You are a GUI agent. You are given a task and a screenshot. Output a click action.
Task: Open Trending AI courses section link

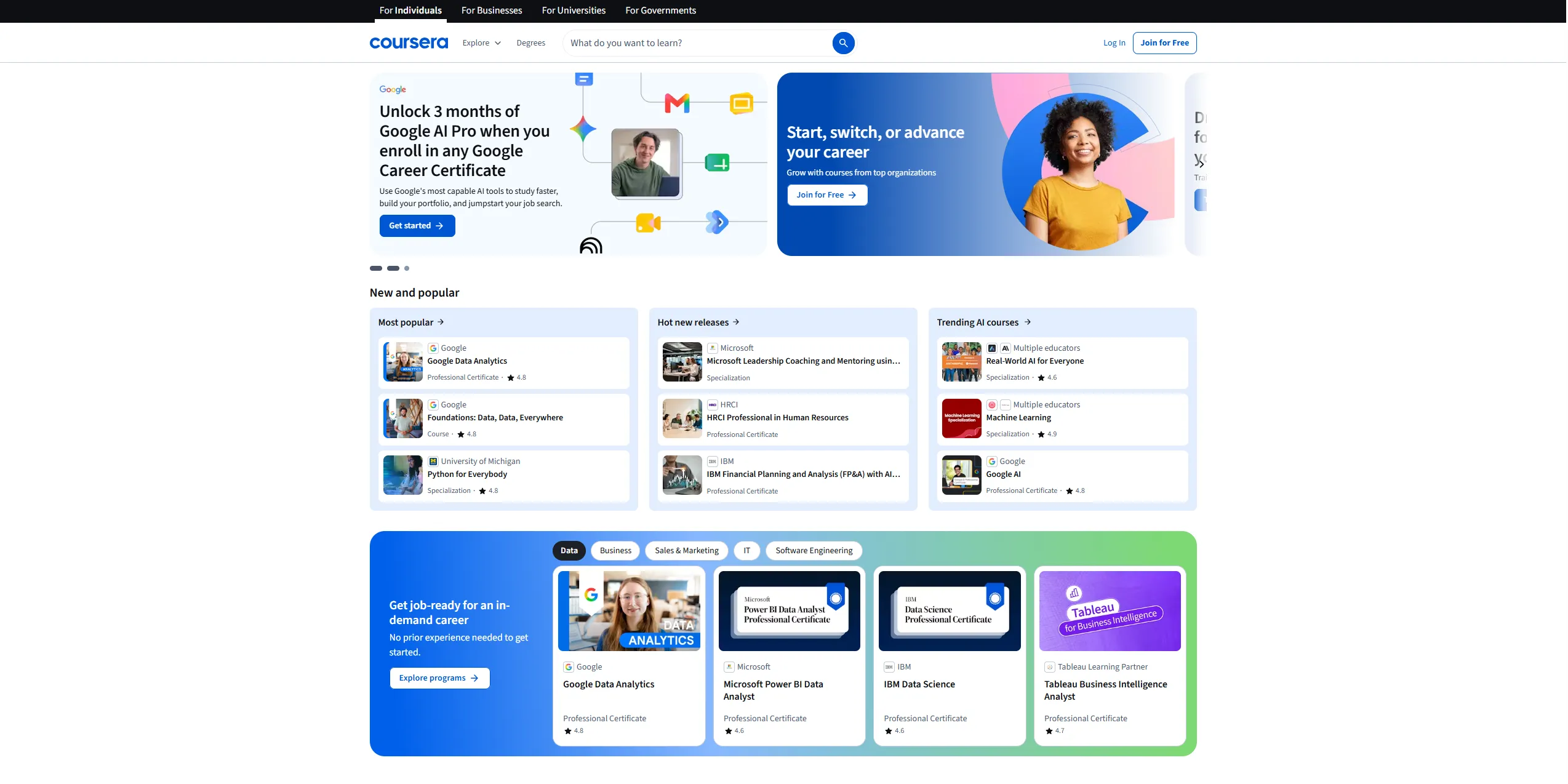(x=984, y=322)
